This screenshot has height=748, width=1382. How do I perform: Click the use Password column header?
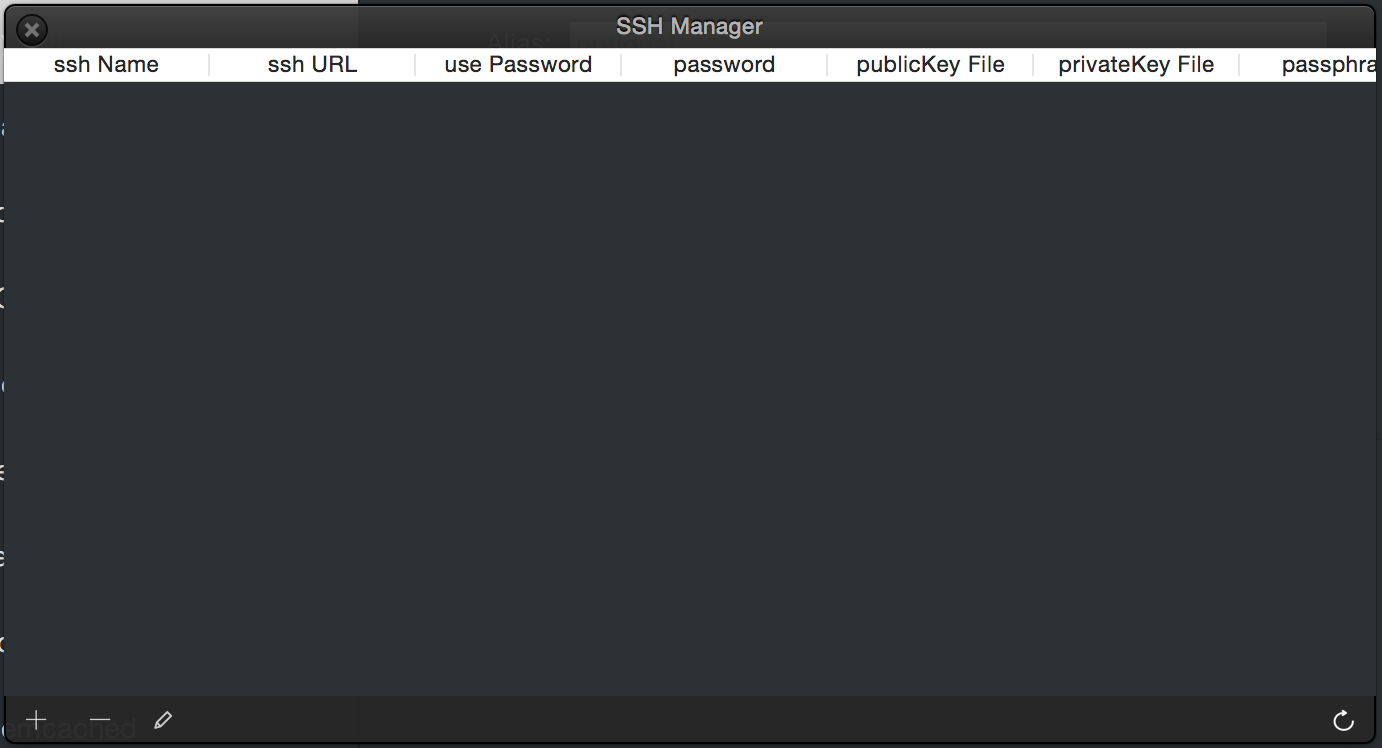point(518,65)
